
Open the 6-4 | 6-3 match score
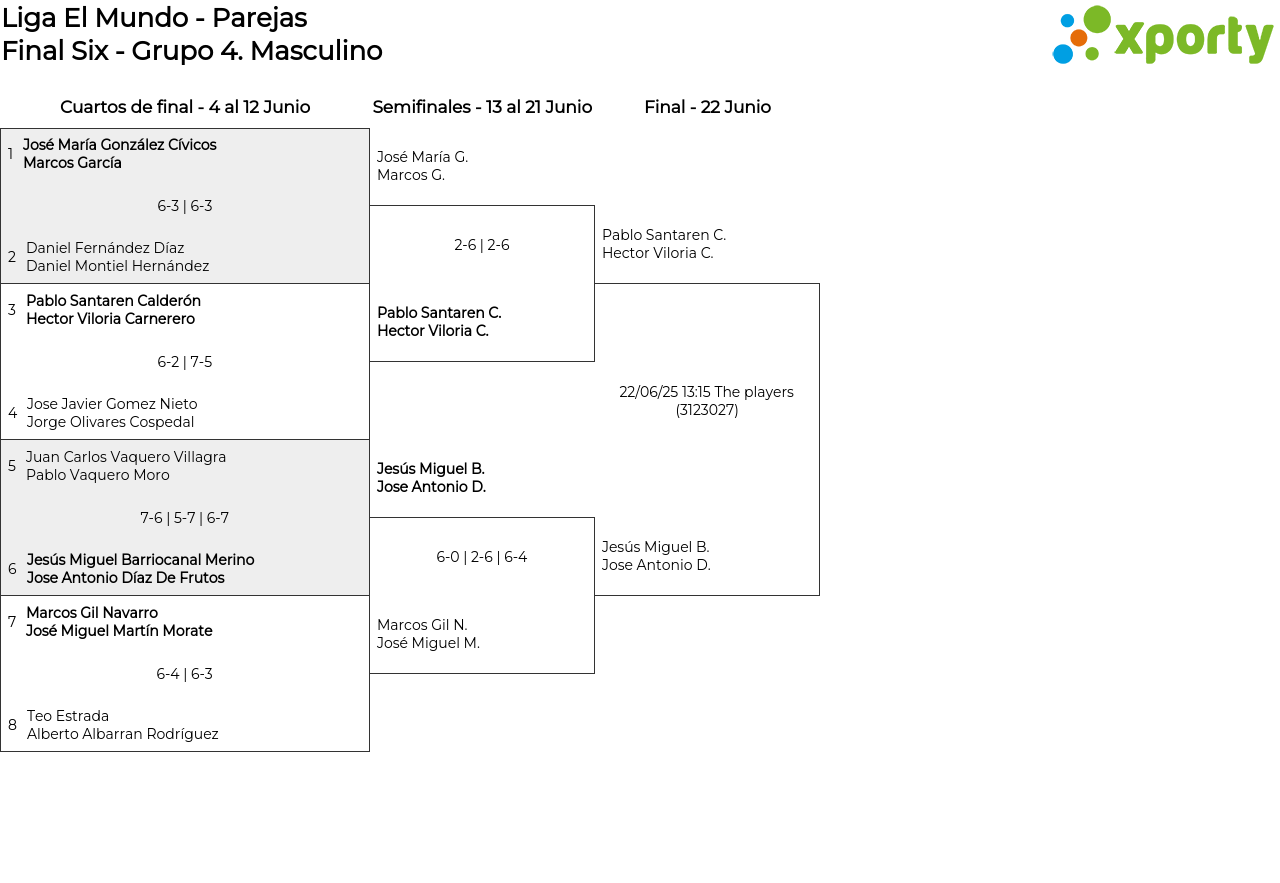point(185,674)
